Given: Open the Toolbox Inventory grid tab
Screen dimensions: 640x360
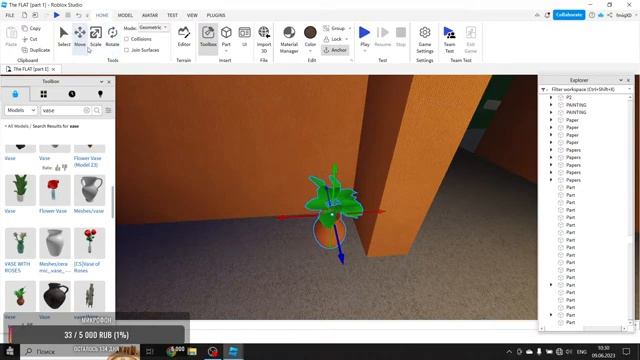Looking at the screenshot, I should tap(43, 94).
